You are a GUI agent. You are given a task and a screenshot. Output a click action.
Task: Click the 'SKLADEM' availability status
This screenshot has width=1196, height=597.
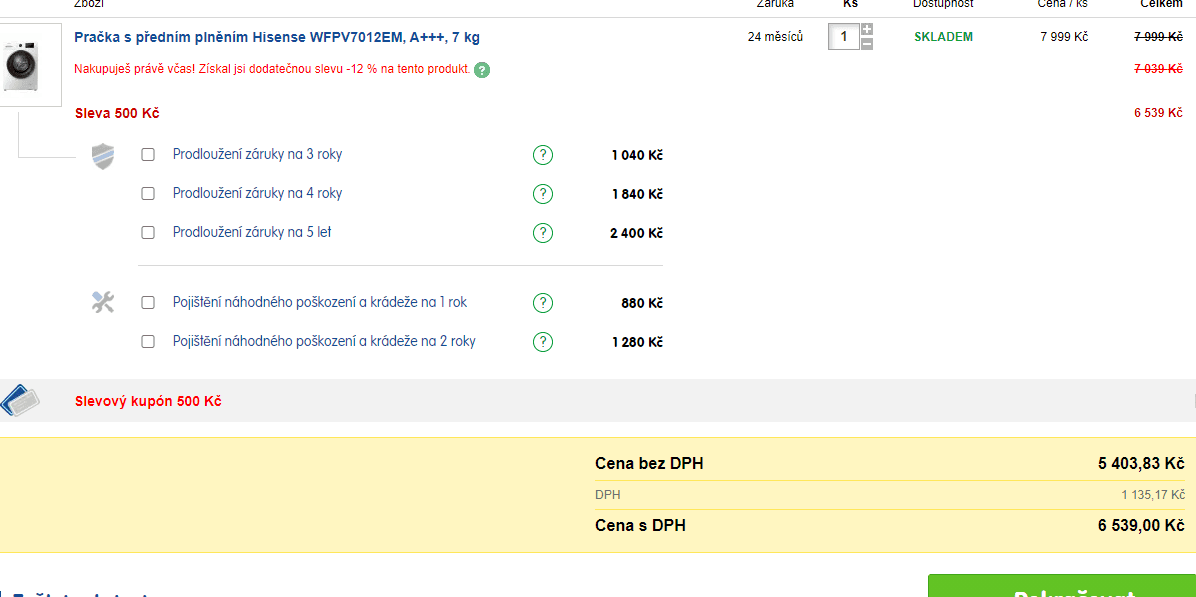tap(944, 37)
